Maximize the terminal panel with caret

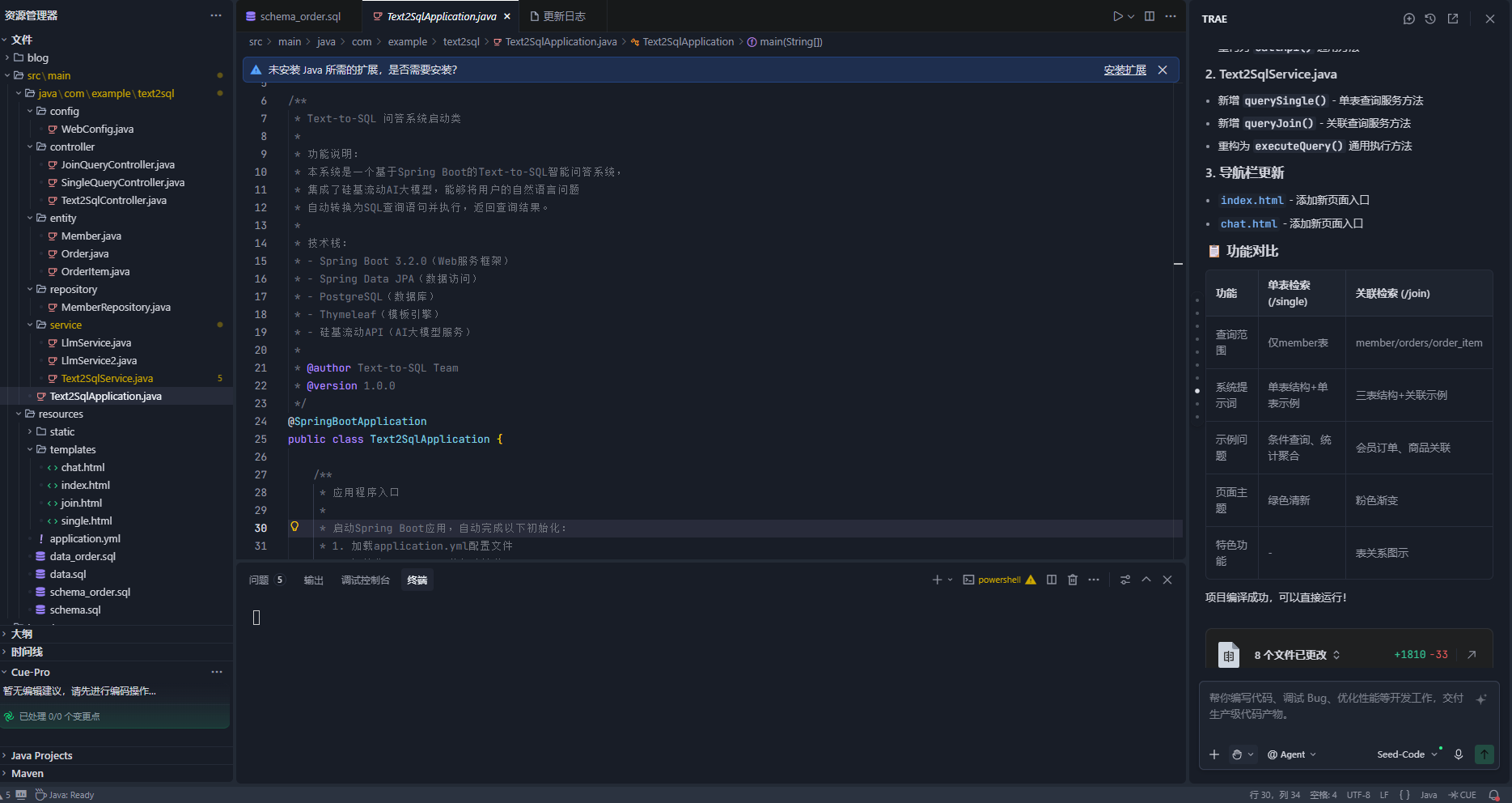point(1146,580)
